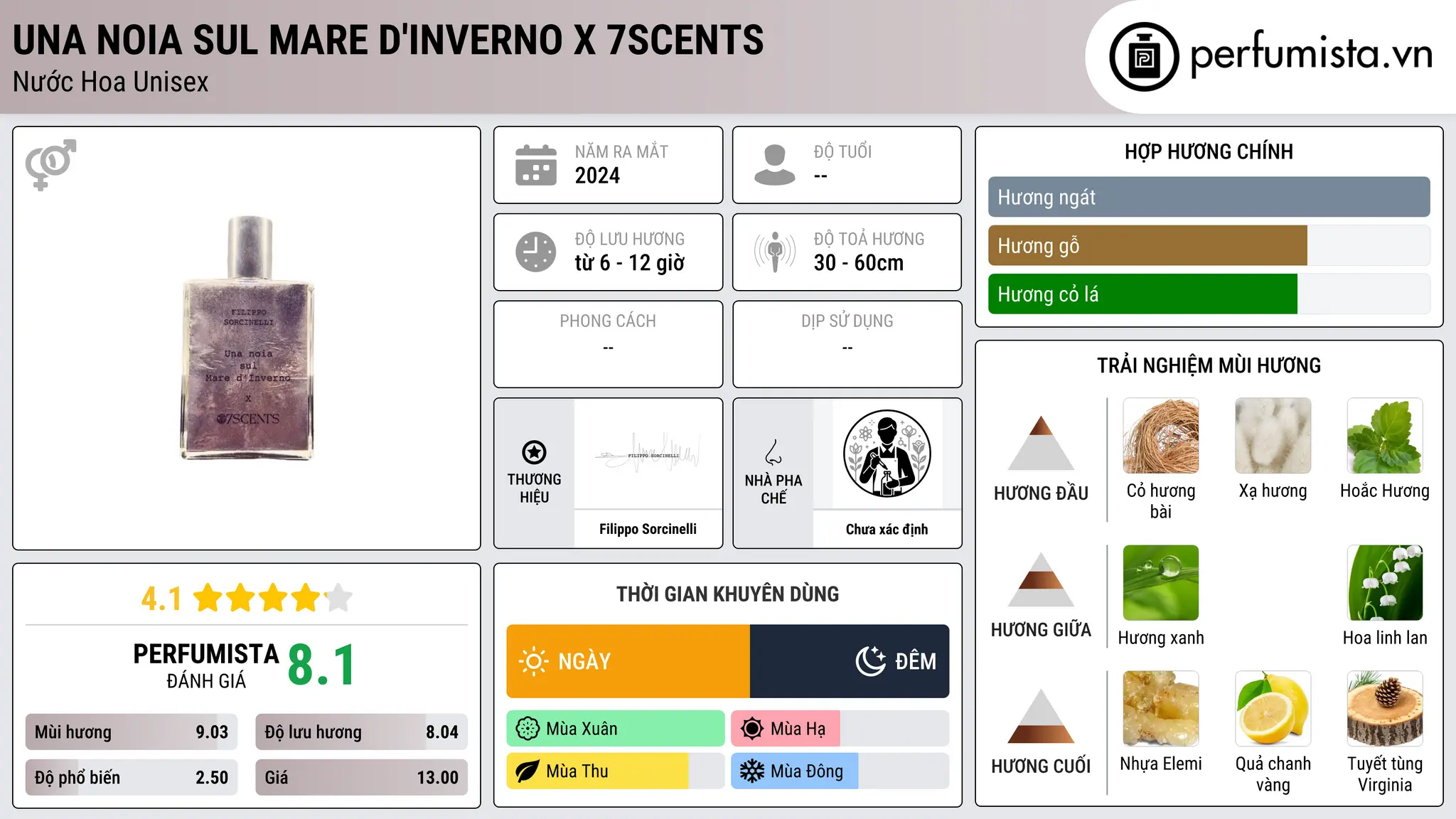Click the leaf icon for Mùa Thu
This screenshot has width=1456, height=819.
[x=528, y=771]
